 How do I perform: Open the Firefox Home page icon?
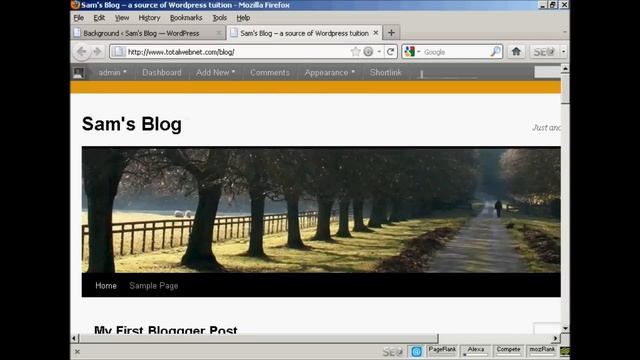(516, 51)
